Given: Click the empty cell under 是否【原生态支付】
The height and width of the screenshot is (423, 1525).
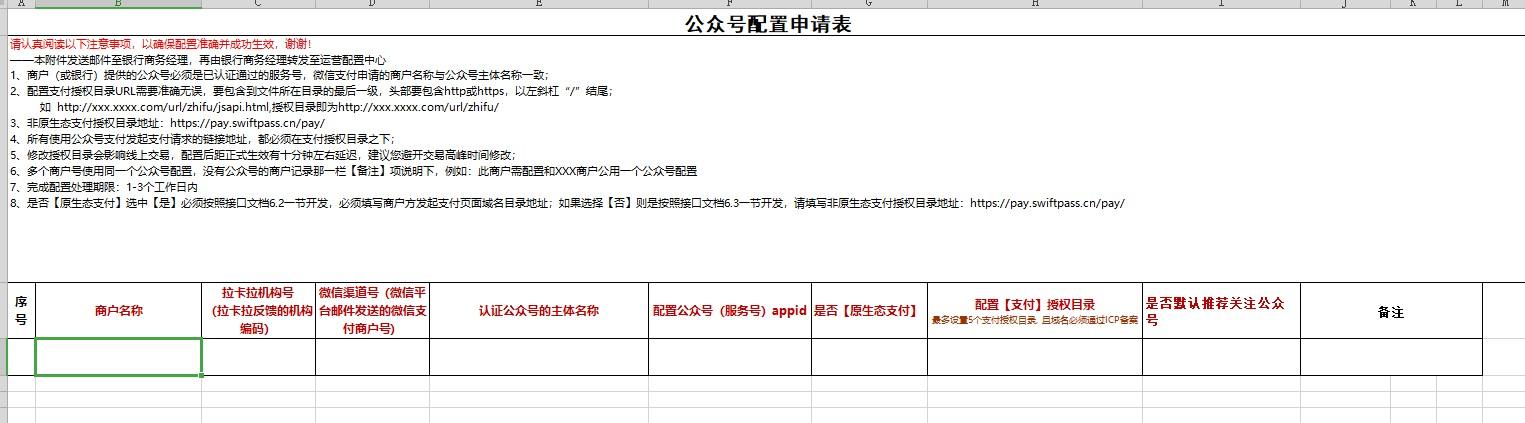Looking at the screenshot, I should click(x=868, y=357).
